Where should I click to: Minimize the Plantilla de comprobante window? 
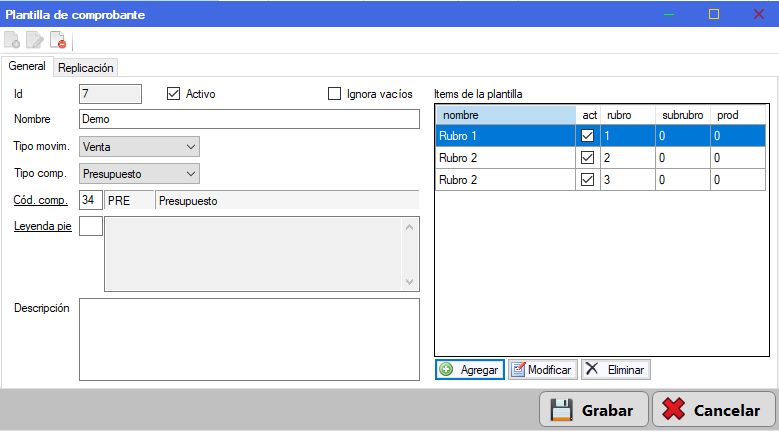pos(669,14)
